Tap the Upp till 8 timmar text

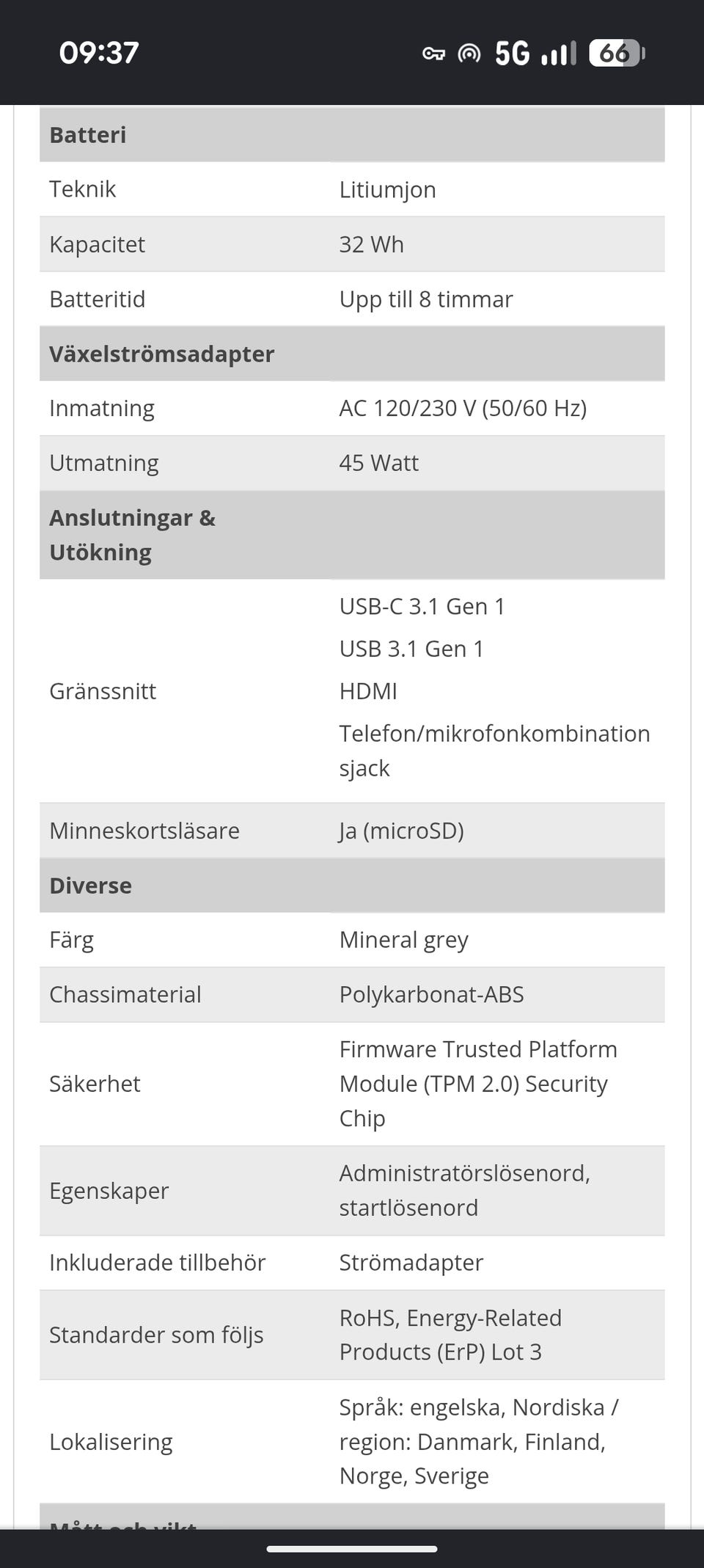click(425, 299)
